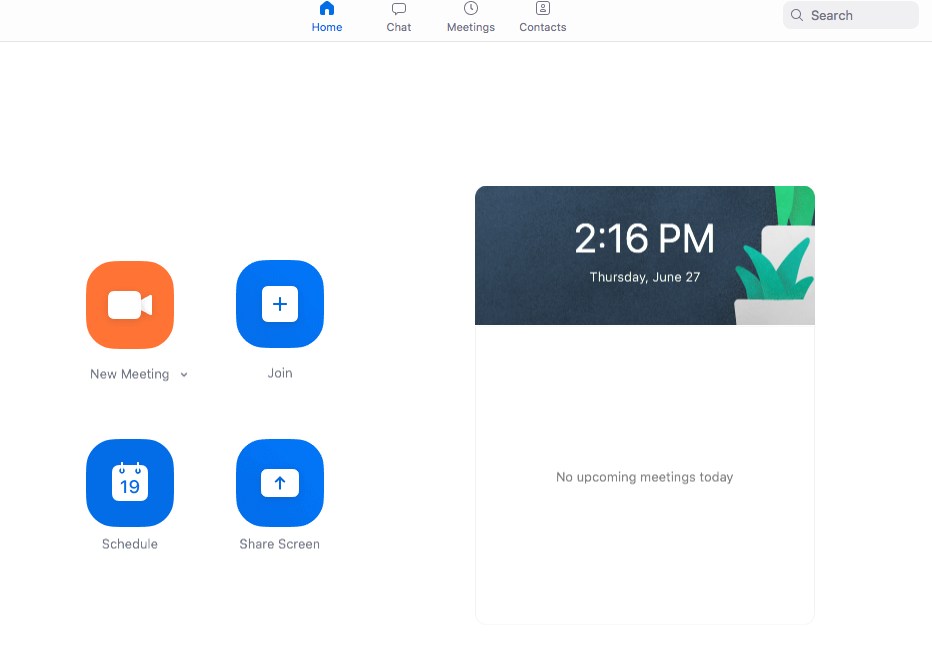Viewport: 932px width, 647px height.
Task: Select the Chat tab label
Action: [x=399, y=27]
